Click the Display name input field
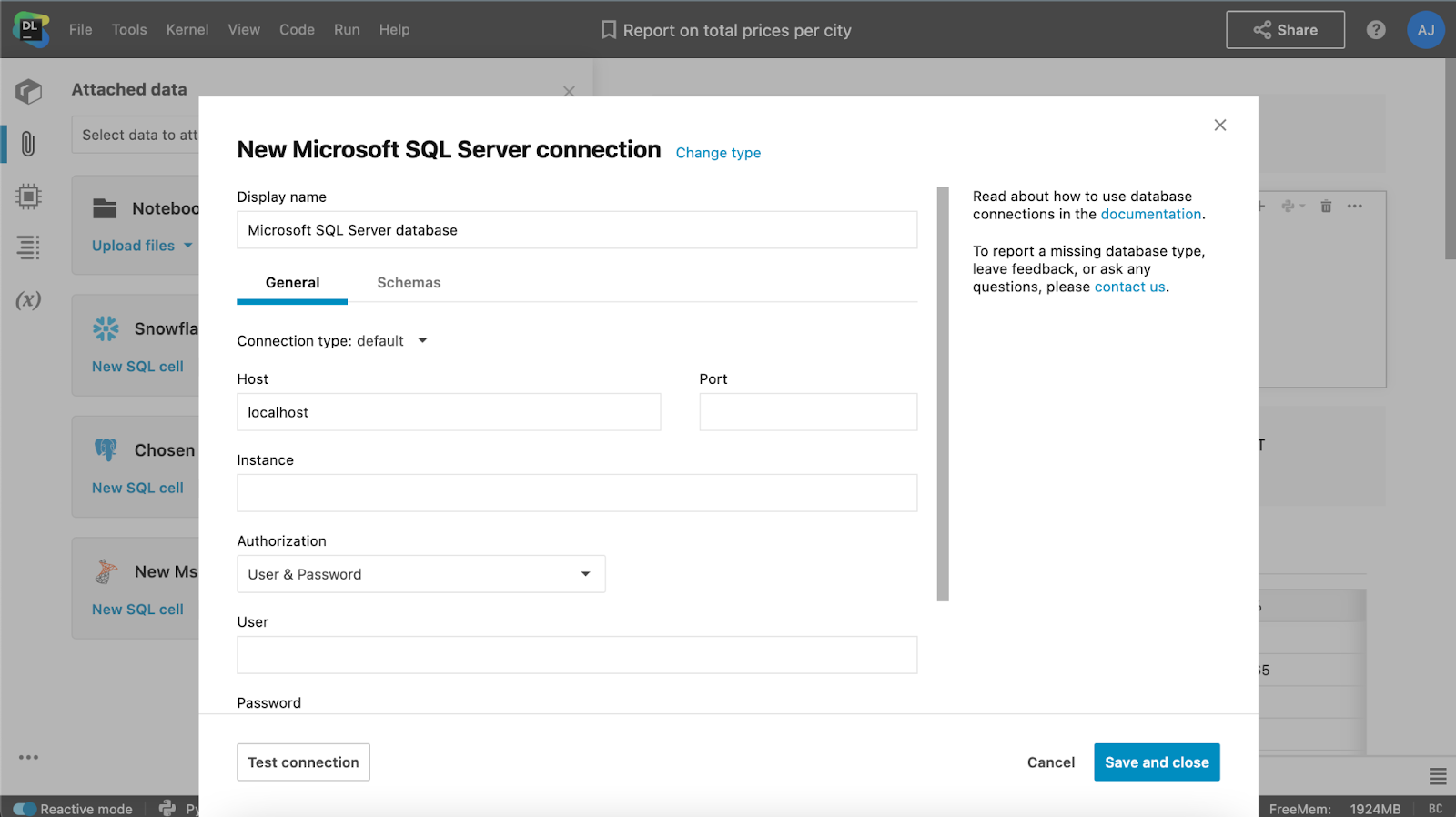Screen dimensions: 1456x817 [x=577, y=230]
